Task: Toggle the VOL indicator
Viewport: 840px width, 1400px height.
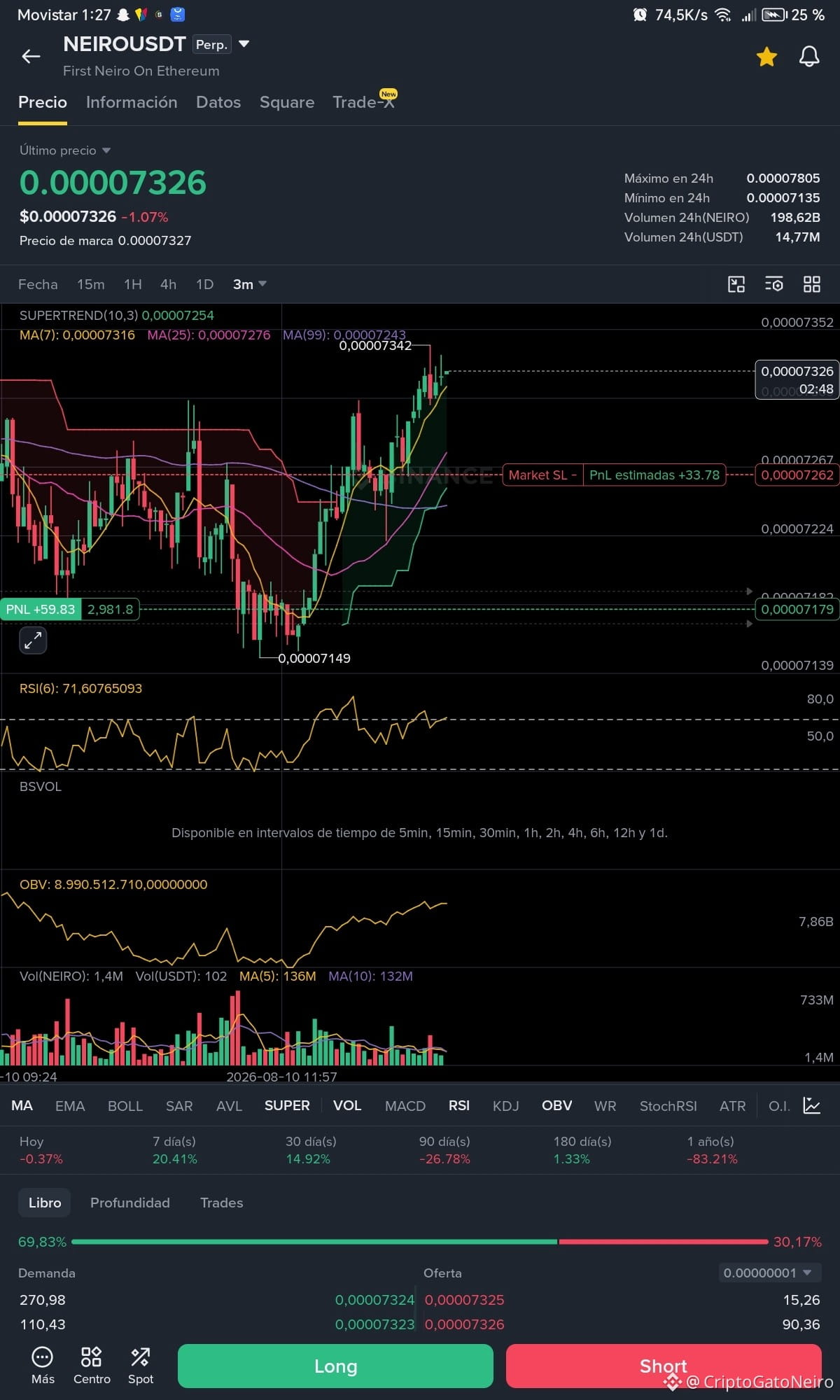Action: 347,1105
